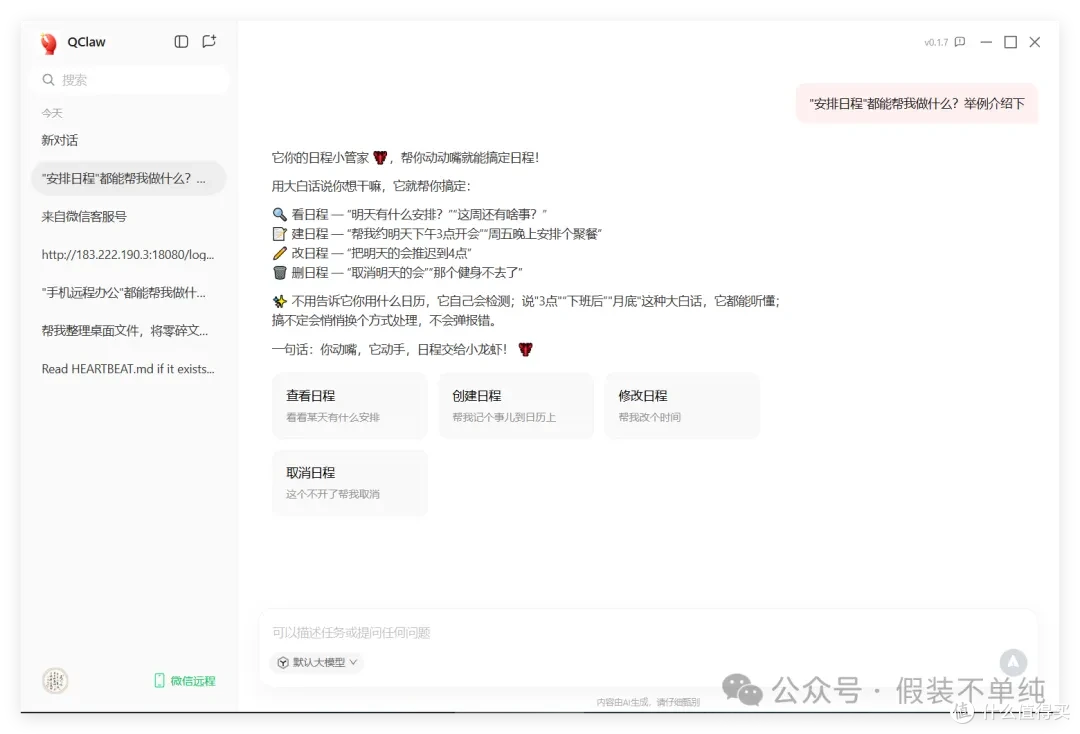
Task: Open the http://183.222.190.3:18080 conversation
Action: pyautogui.click(x=129, y=255)
